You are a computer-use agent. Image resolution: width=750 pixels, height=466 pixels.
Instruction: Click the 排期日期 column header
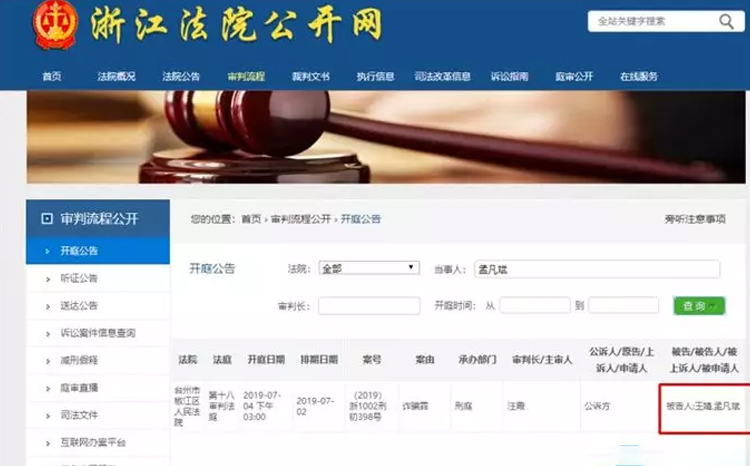[319, 359]
